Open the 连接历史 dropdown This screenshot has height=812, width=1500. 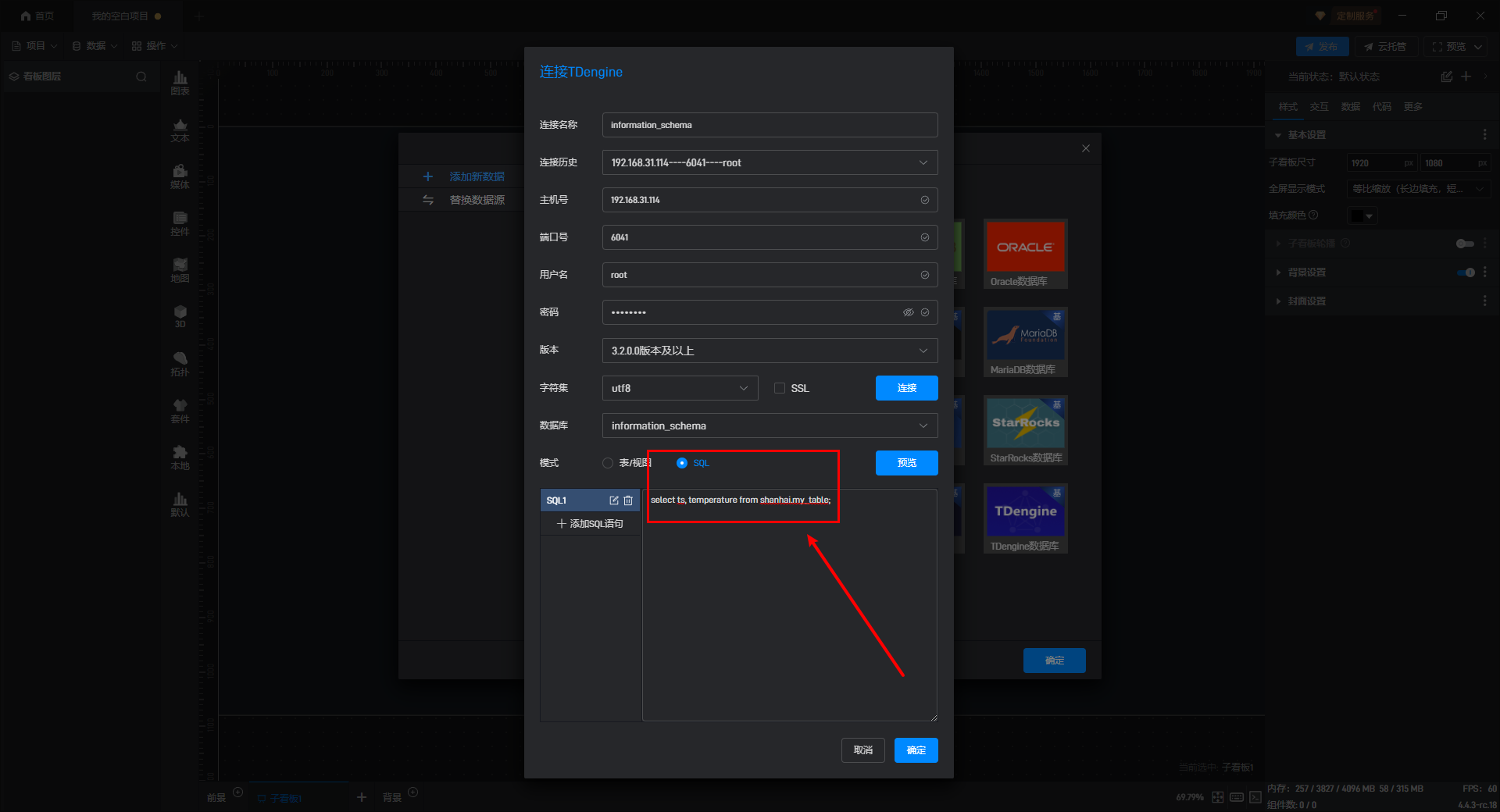(x=770, y=162)
